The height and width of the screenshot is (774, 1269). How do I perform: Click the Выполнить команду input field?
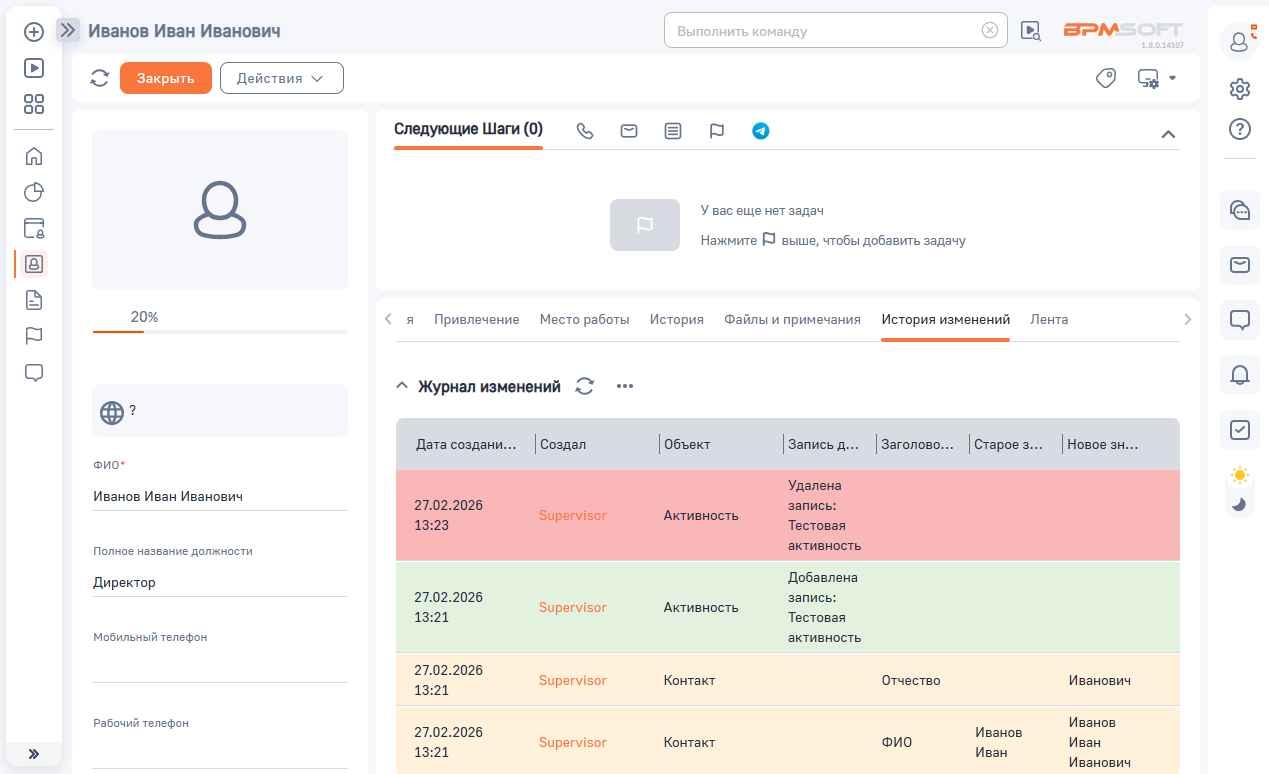[x=825, y=30]
